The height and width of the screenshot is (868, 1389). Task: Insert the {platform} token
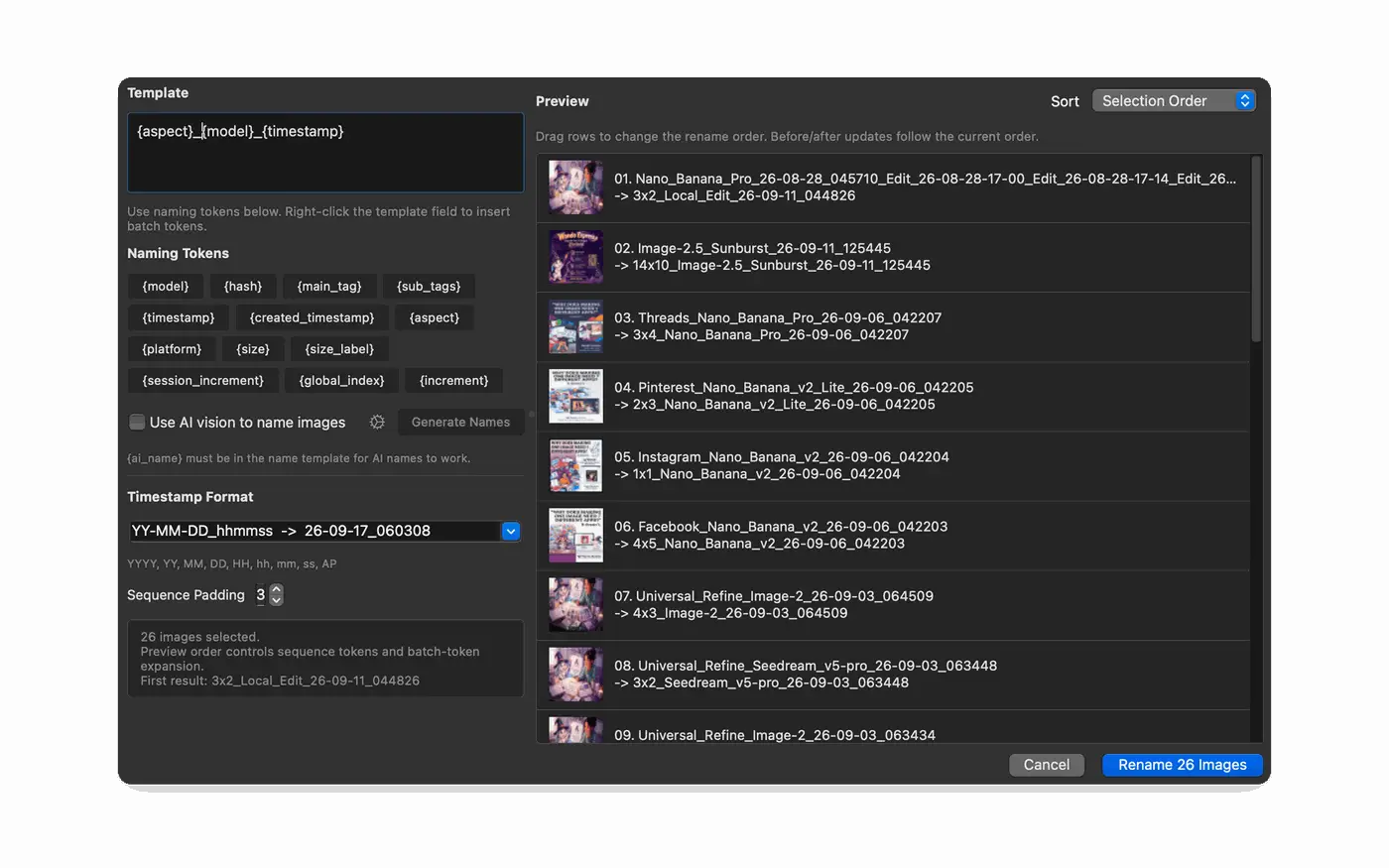pos(172,349)
